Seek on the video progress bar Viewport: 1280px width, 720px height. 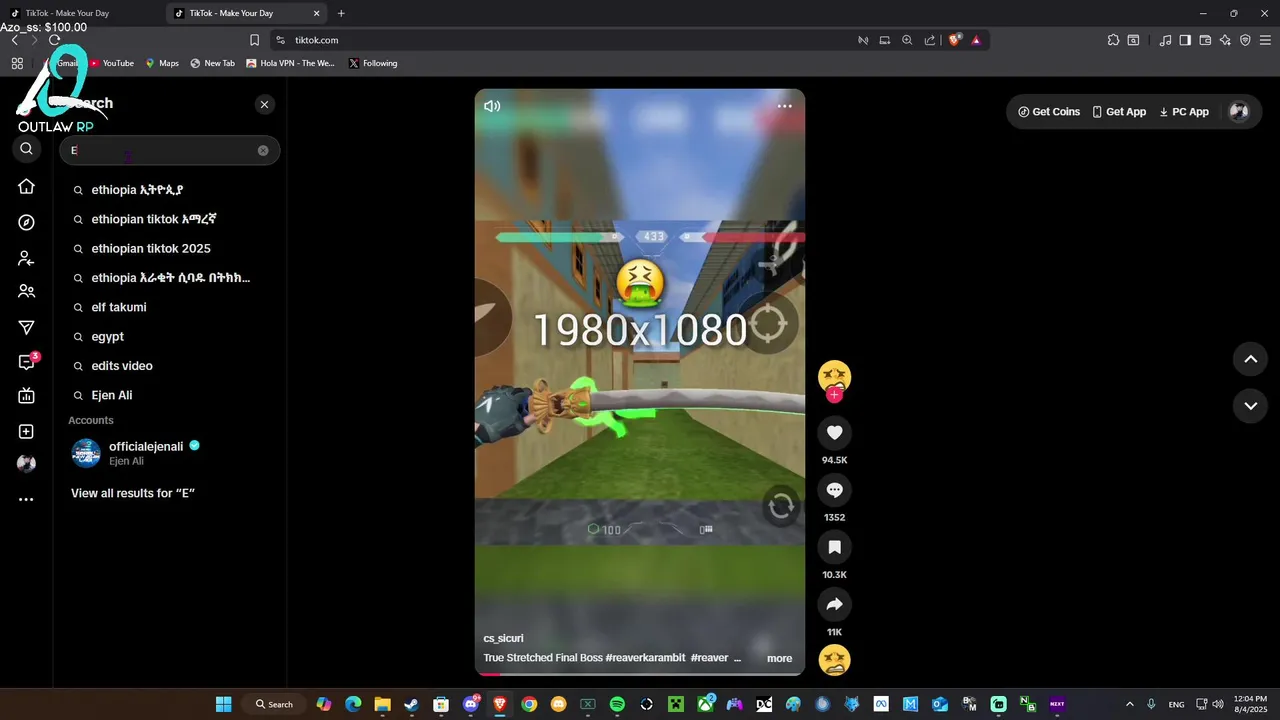pos(640,674)
